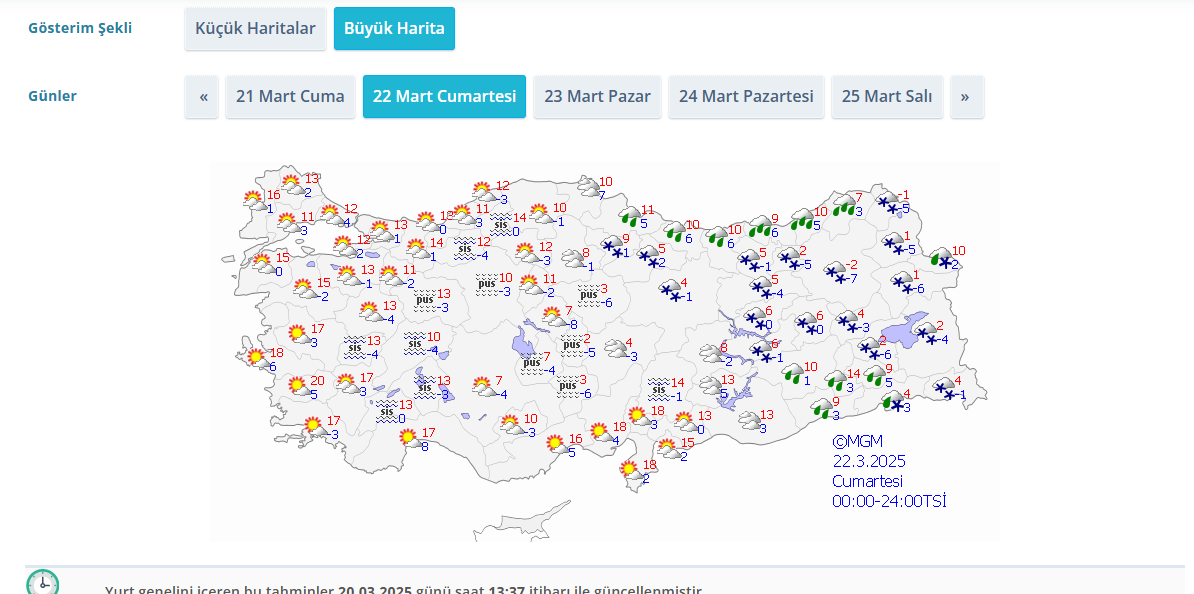The width and height of the screenshot is (1194, 594).
Task: Click the ©MGM copyright text on map
Action: pyautogui.click(x=857, y=441)
